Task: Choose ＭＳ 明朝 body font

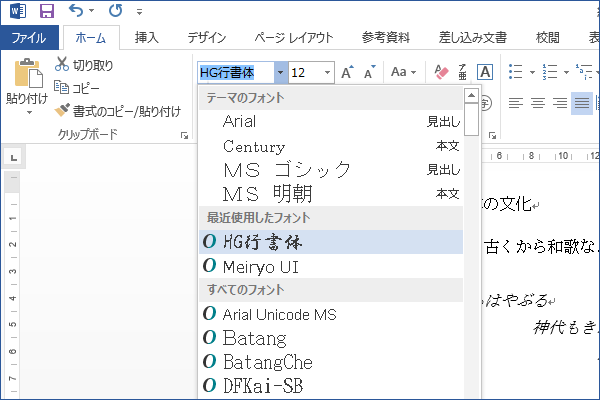Action: pos(331,194)
